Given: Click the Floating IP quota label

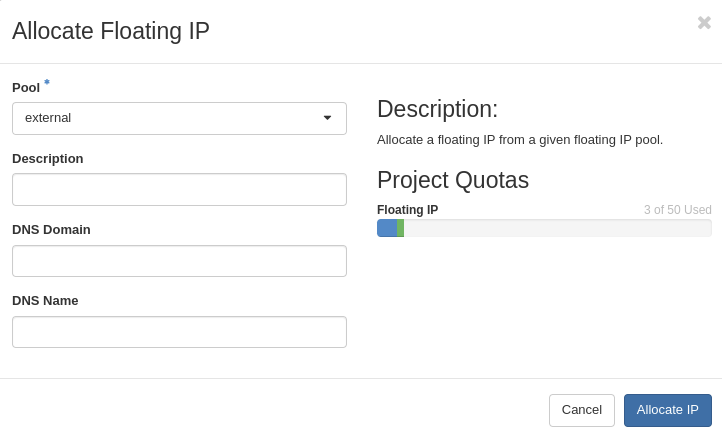Looking at the screenshot, I should (407, 210).
